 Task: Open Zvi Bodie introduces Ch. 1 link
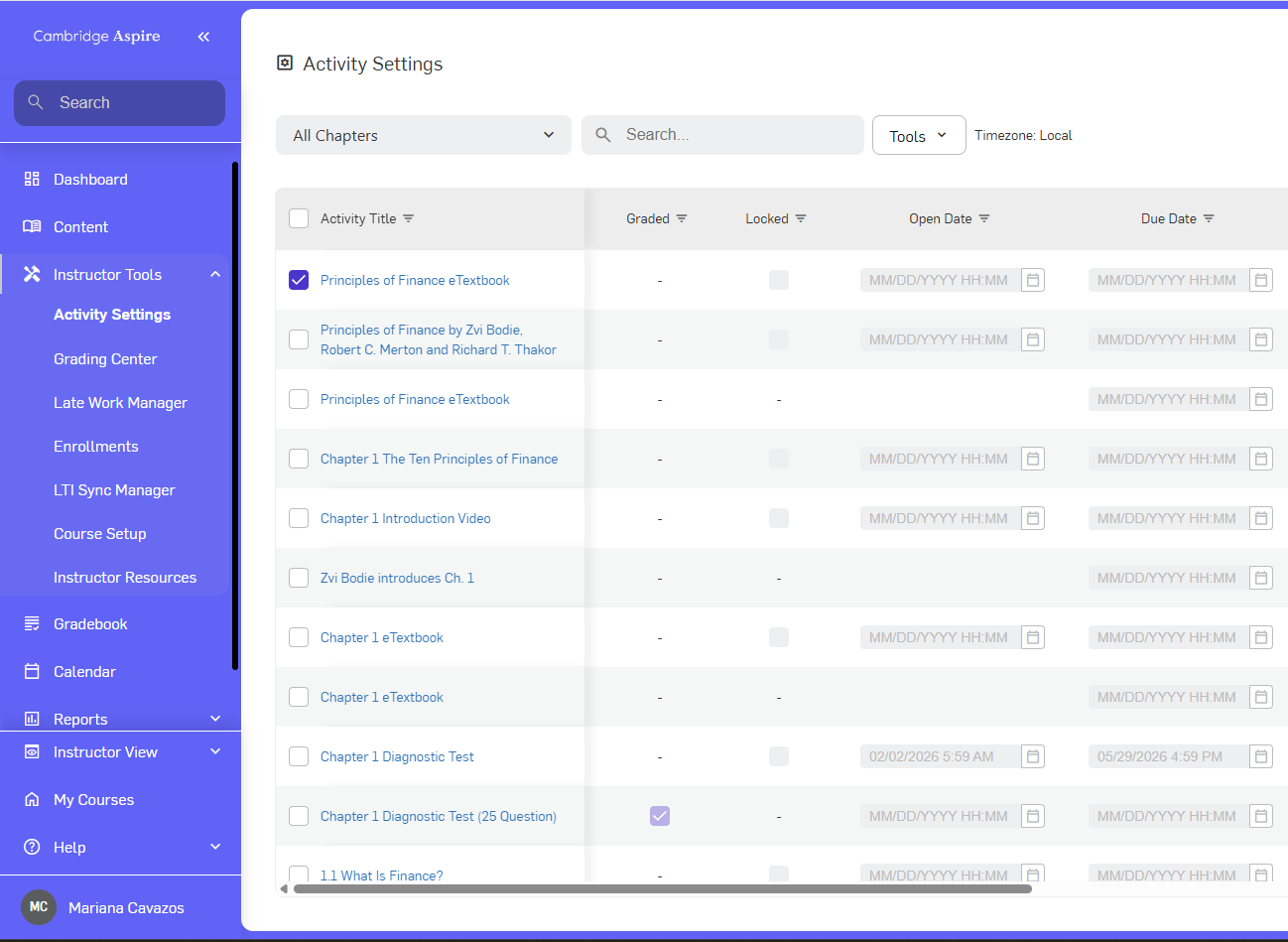click(397, 578)
